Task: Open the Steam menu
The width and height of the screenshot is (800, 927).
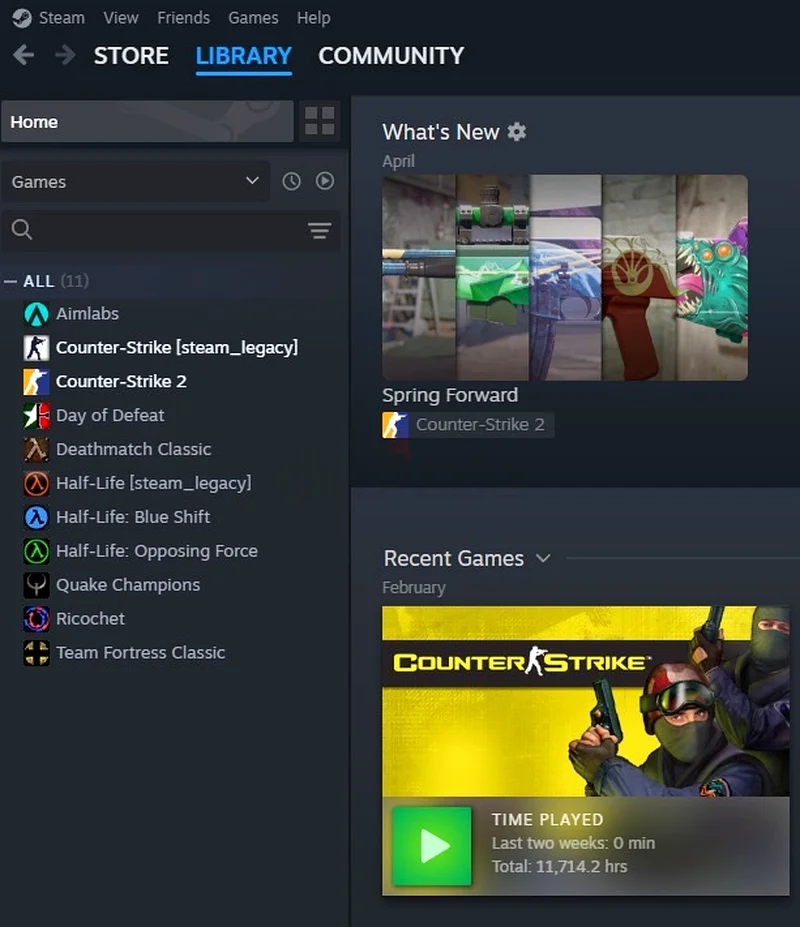Action: pos(61,18)
